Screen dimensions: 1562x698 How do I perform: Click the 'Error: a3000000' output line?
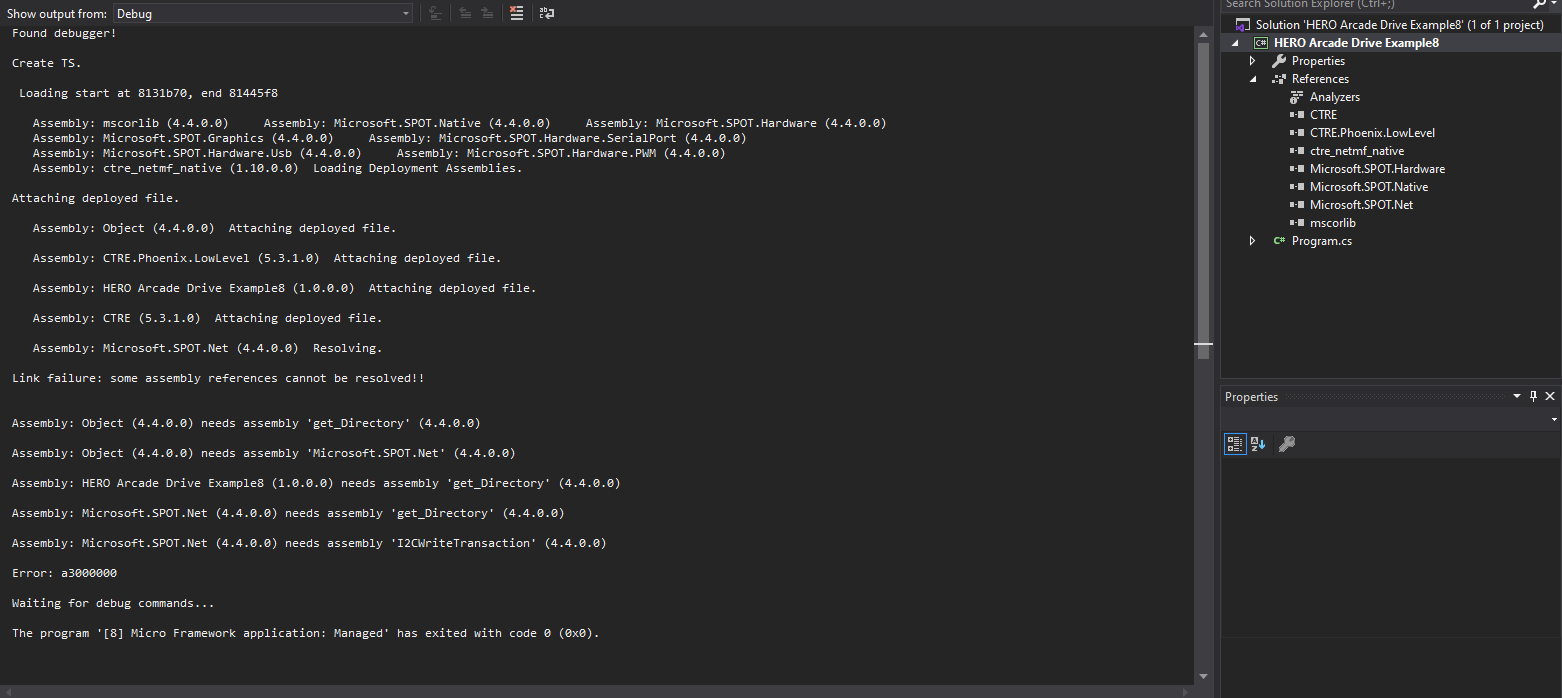(x=65, y=573)
